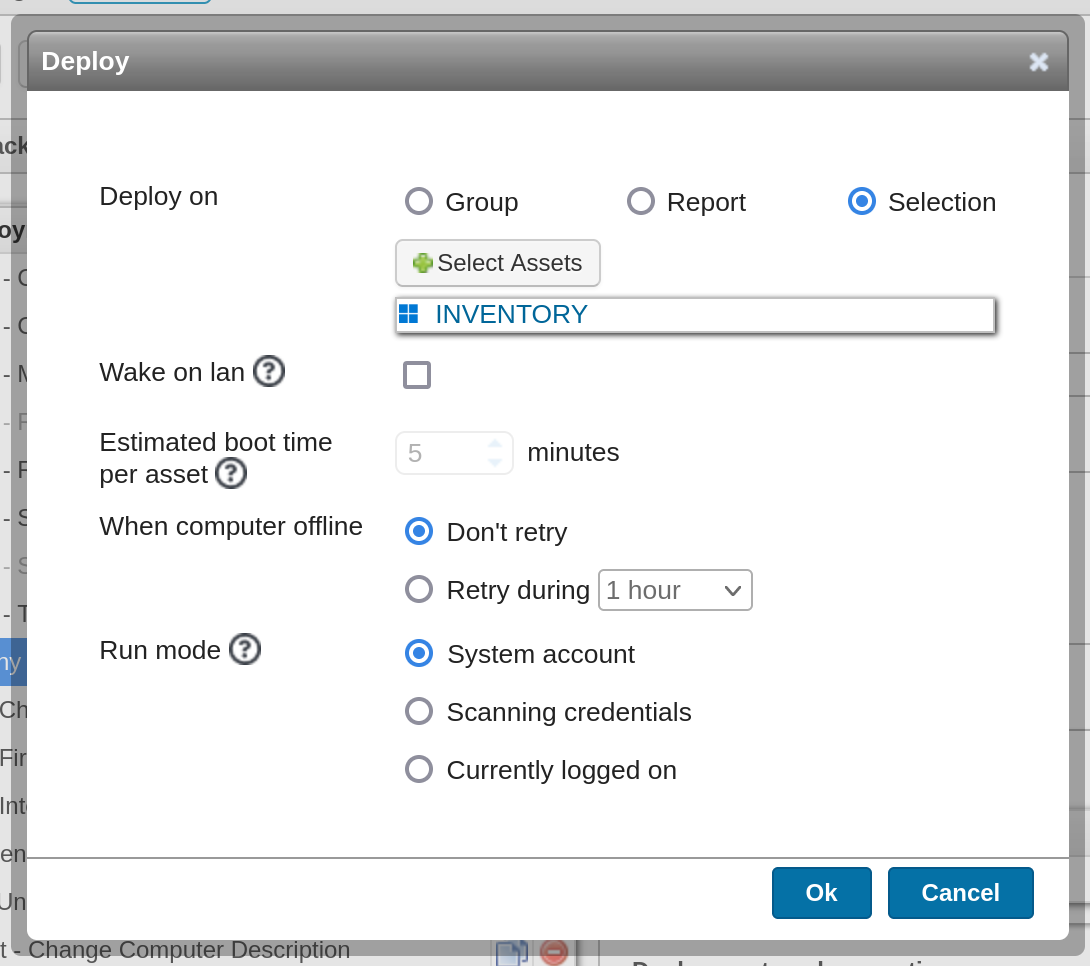Confirm the deployment with Ok

(x=821, y=893)
